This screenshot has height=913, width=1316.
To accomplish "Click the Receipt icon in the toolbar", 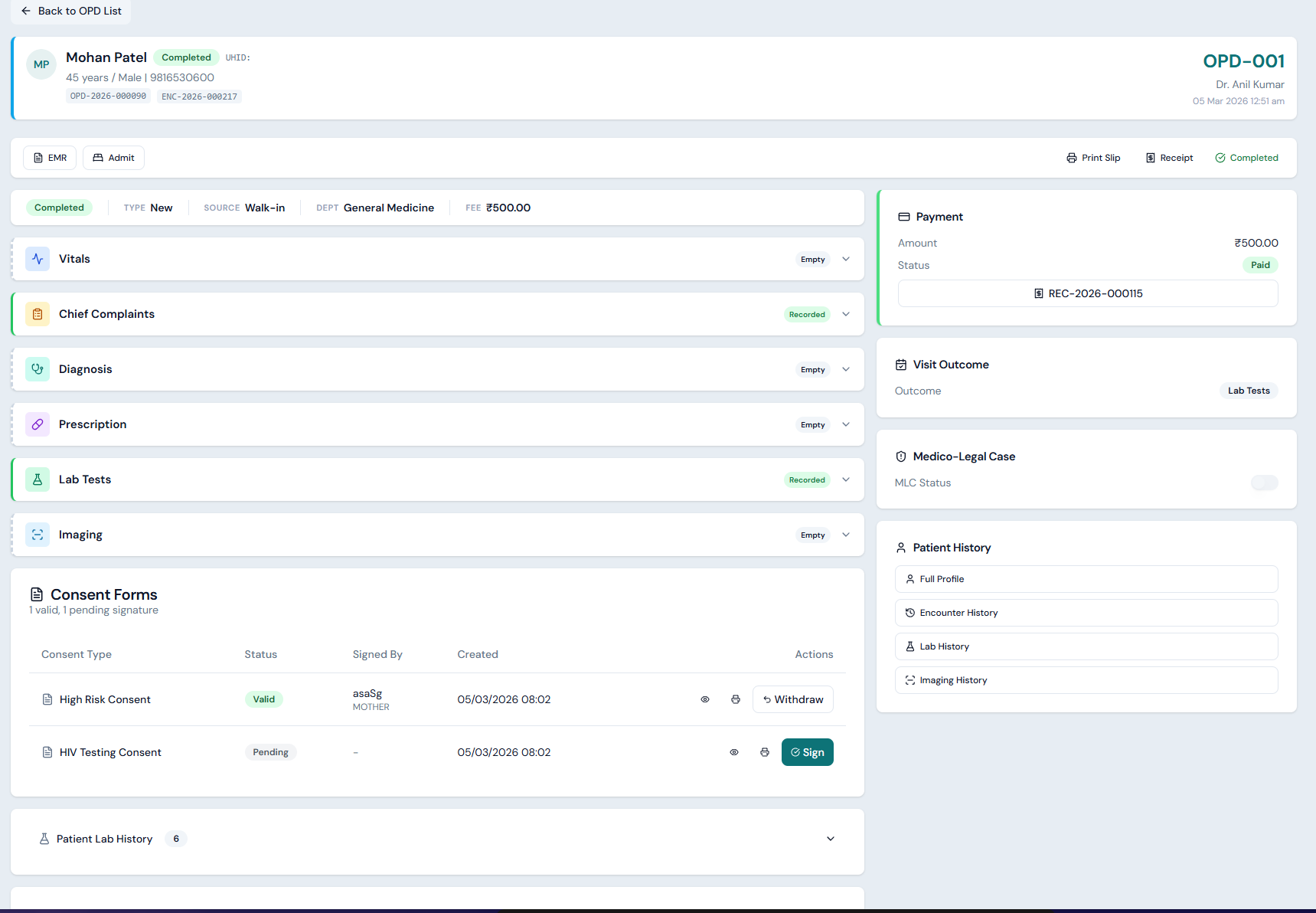I will (1151, 157).
